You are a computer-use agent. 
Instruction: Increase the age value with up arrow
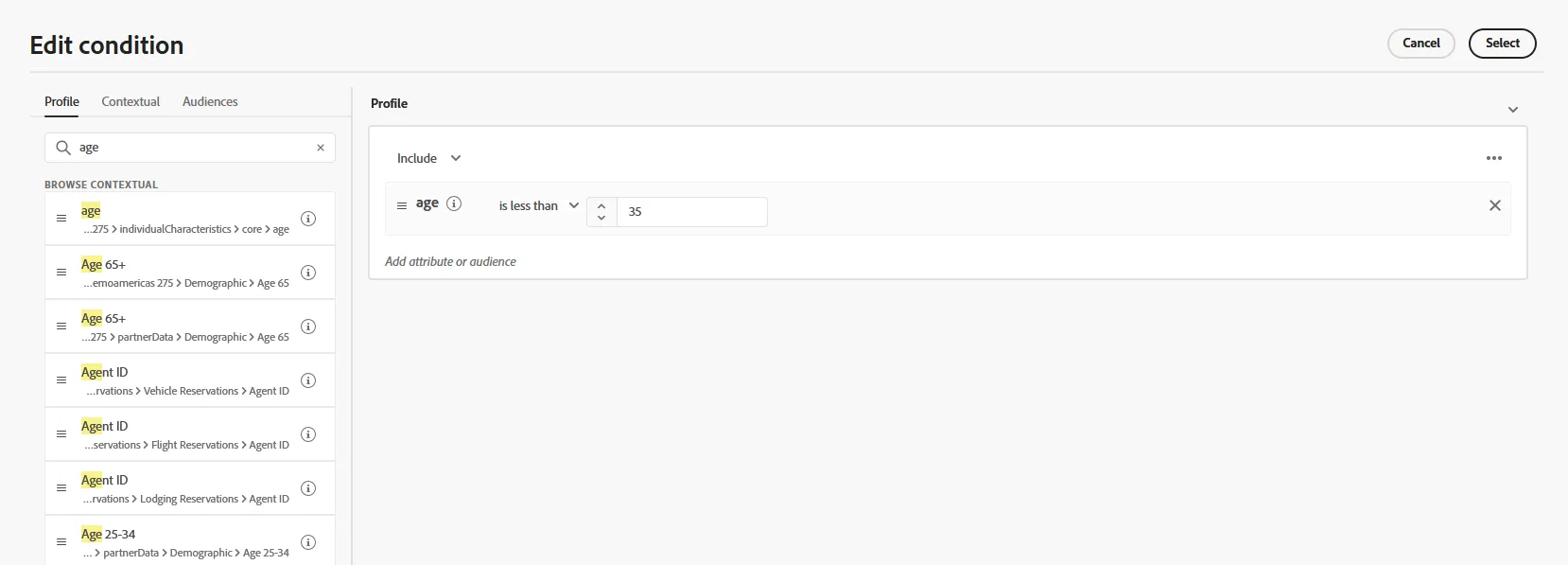(601, 205)
